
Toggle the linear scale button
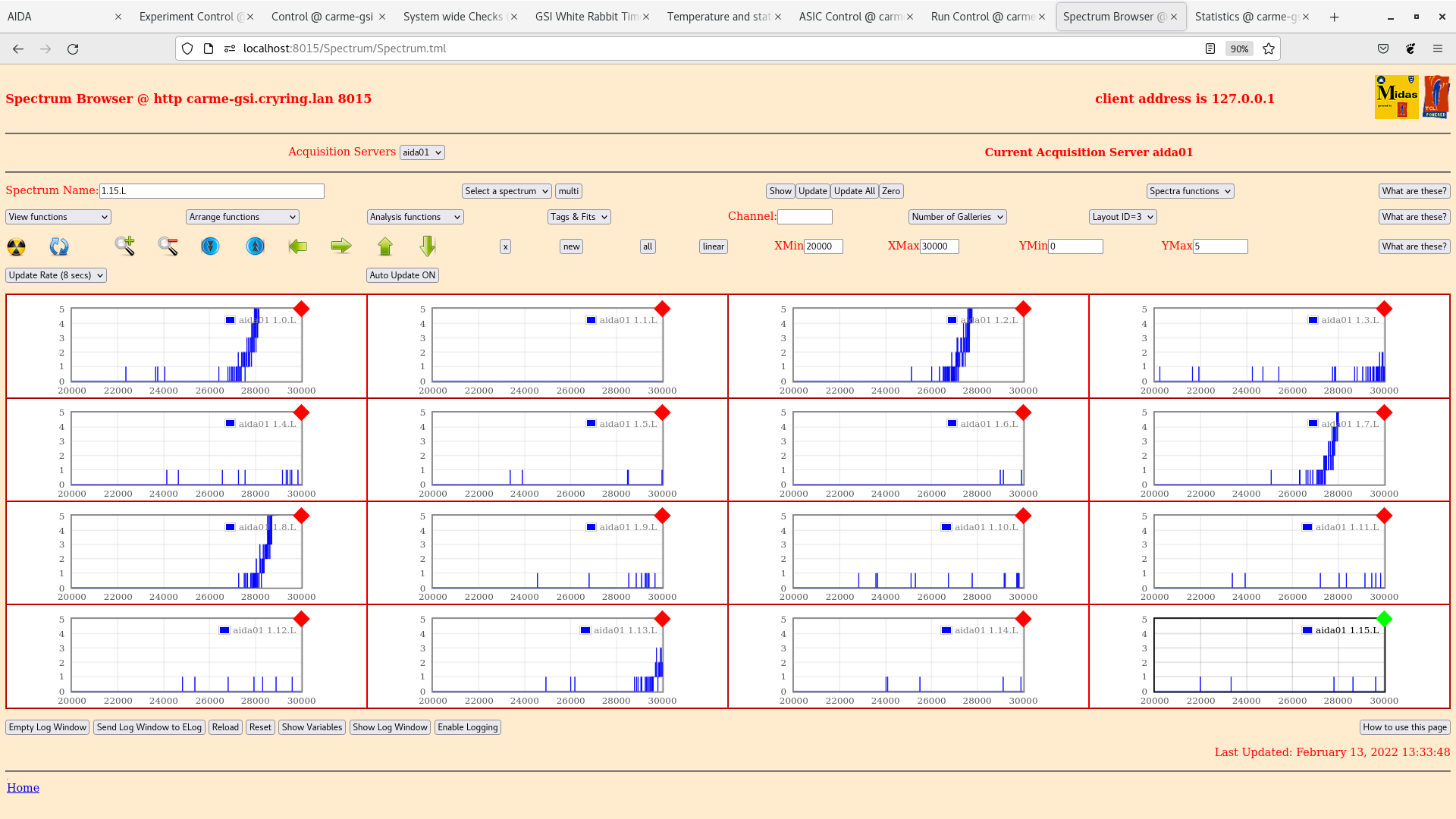[x=713, y=246]
